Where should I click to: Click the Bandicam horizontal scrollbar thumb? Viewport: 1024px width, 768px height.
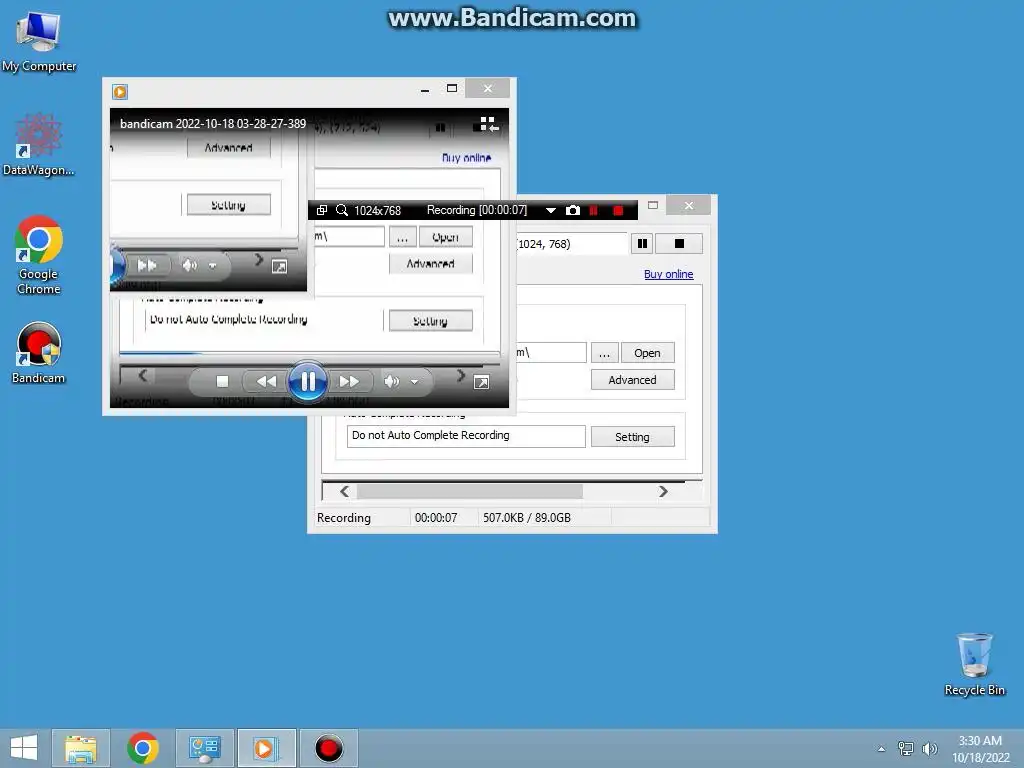pyautogui.click(x=470, y=491)
